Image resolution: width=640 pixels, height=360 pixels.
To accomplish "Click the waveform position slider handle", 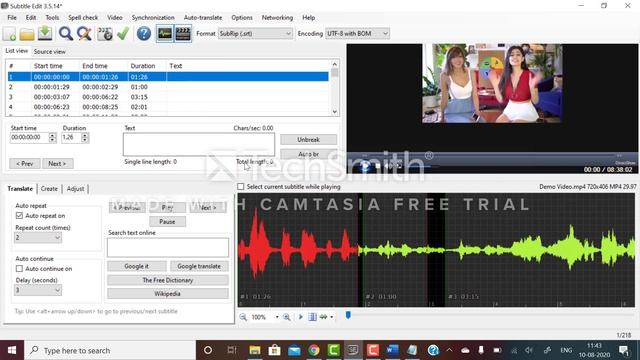I will pos(348,316).
